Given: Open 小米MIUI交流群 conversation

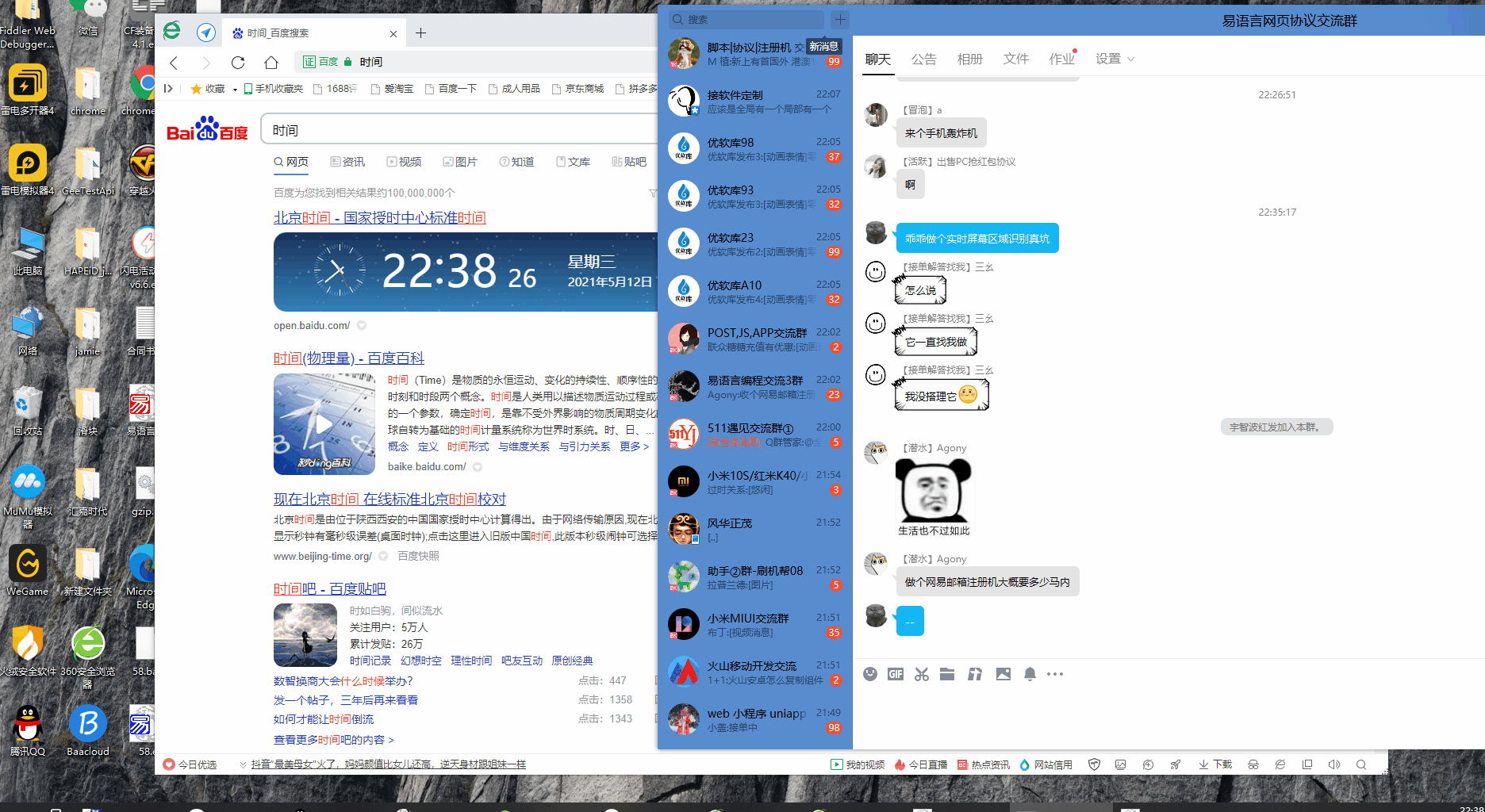Looking at the screenshot, I should coord(755,625).
